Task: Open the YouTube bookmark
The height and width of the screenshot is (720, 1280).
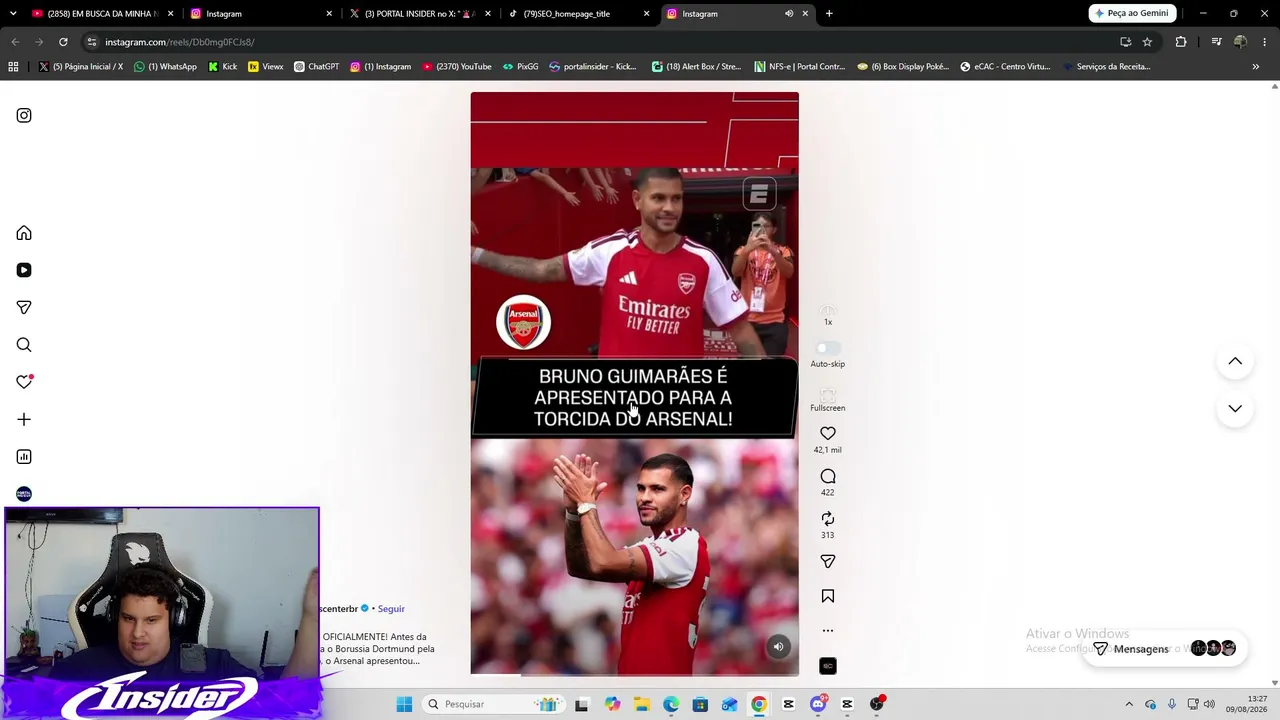Action: click(457, 67)
